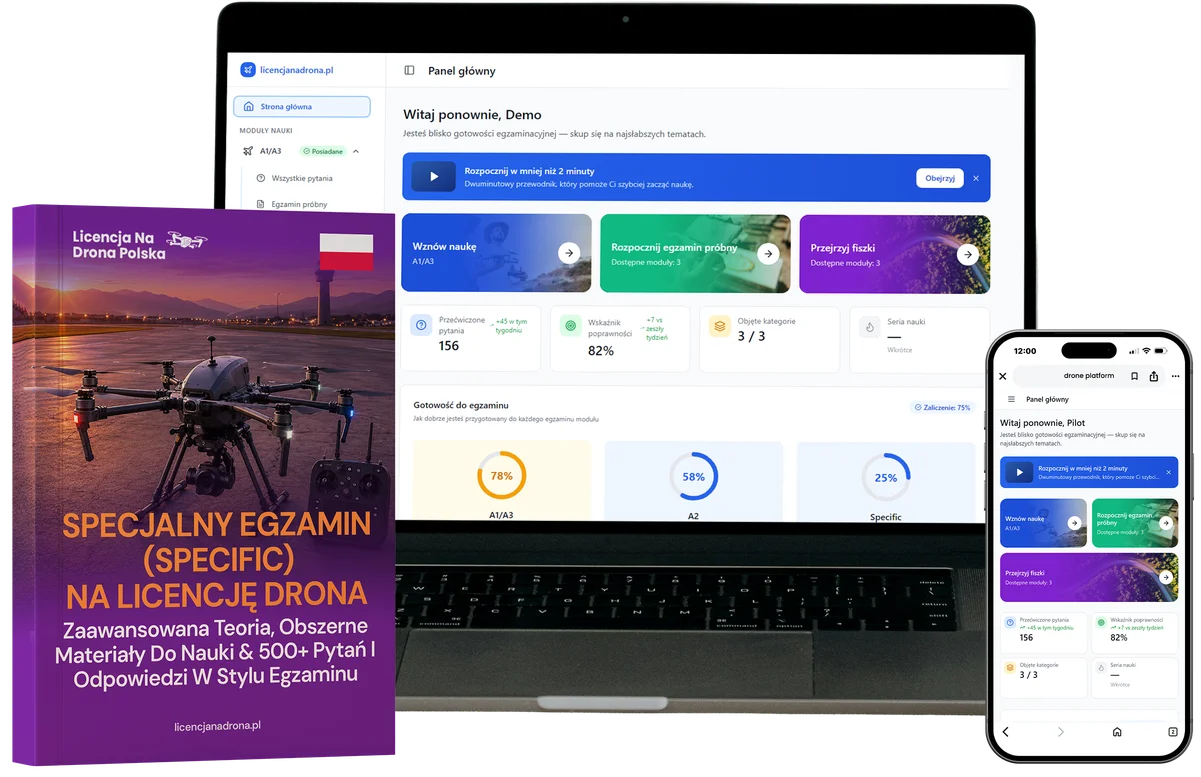Click the Witaj ponownie, Pilot heading on phone
Screen dimensions: 1201x777
click(1042, 423)
